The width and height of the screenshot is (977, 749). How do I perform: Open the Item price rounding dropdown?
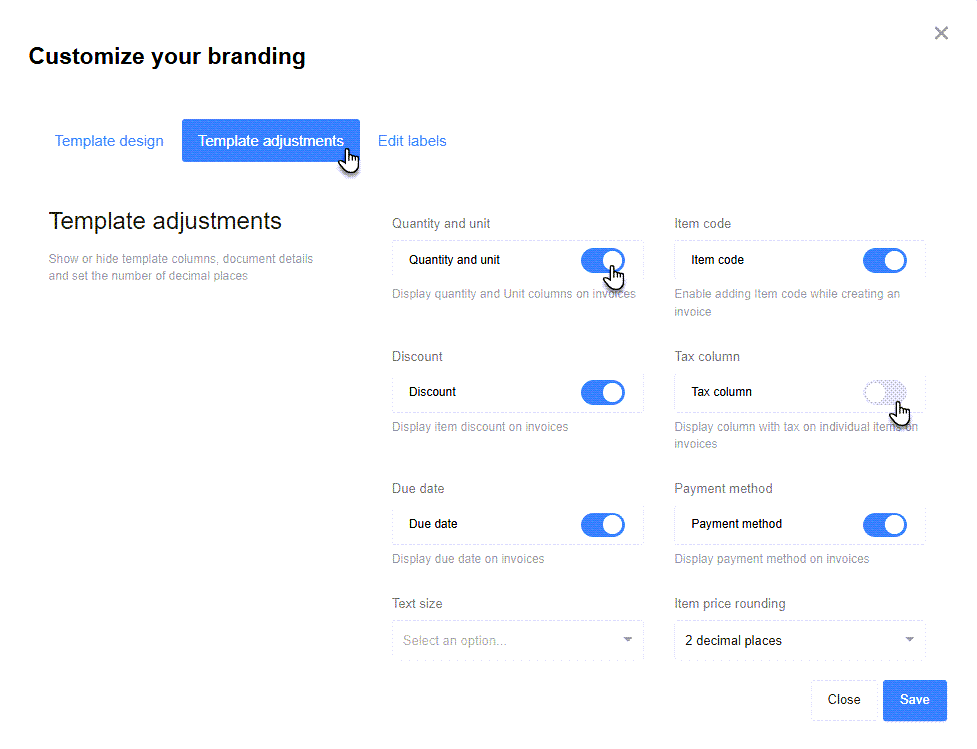pos(799,640)
